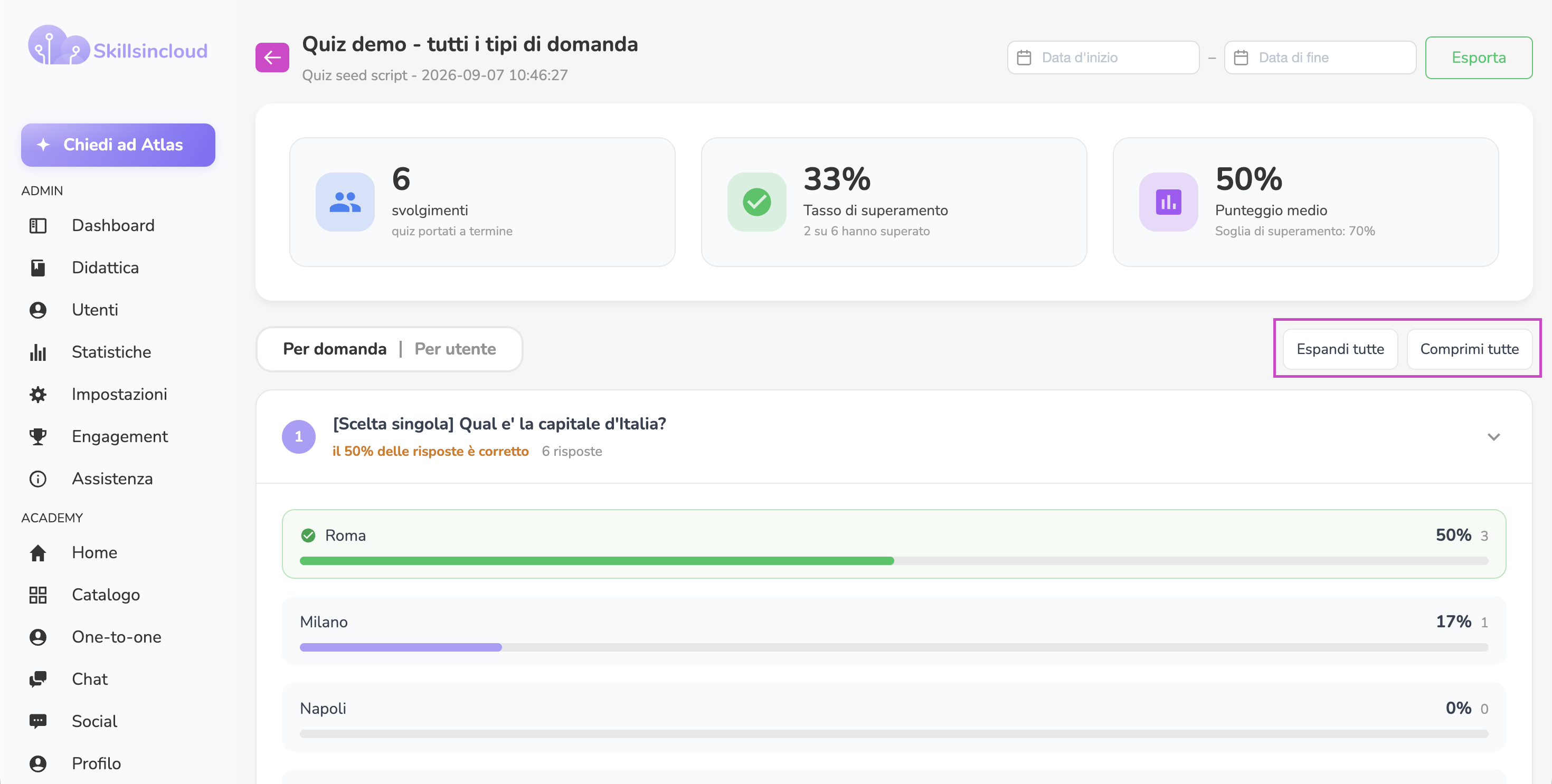Click the Napoli answer row

coord(894,716)
